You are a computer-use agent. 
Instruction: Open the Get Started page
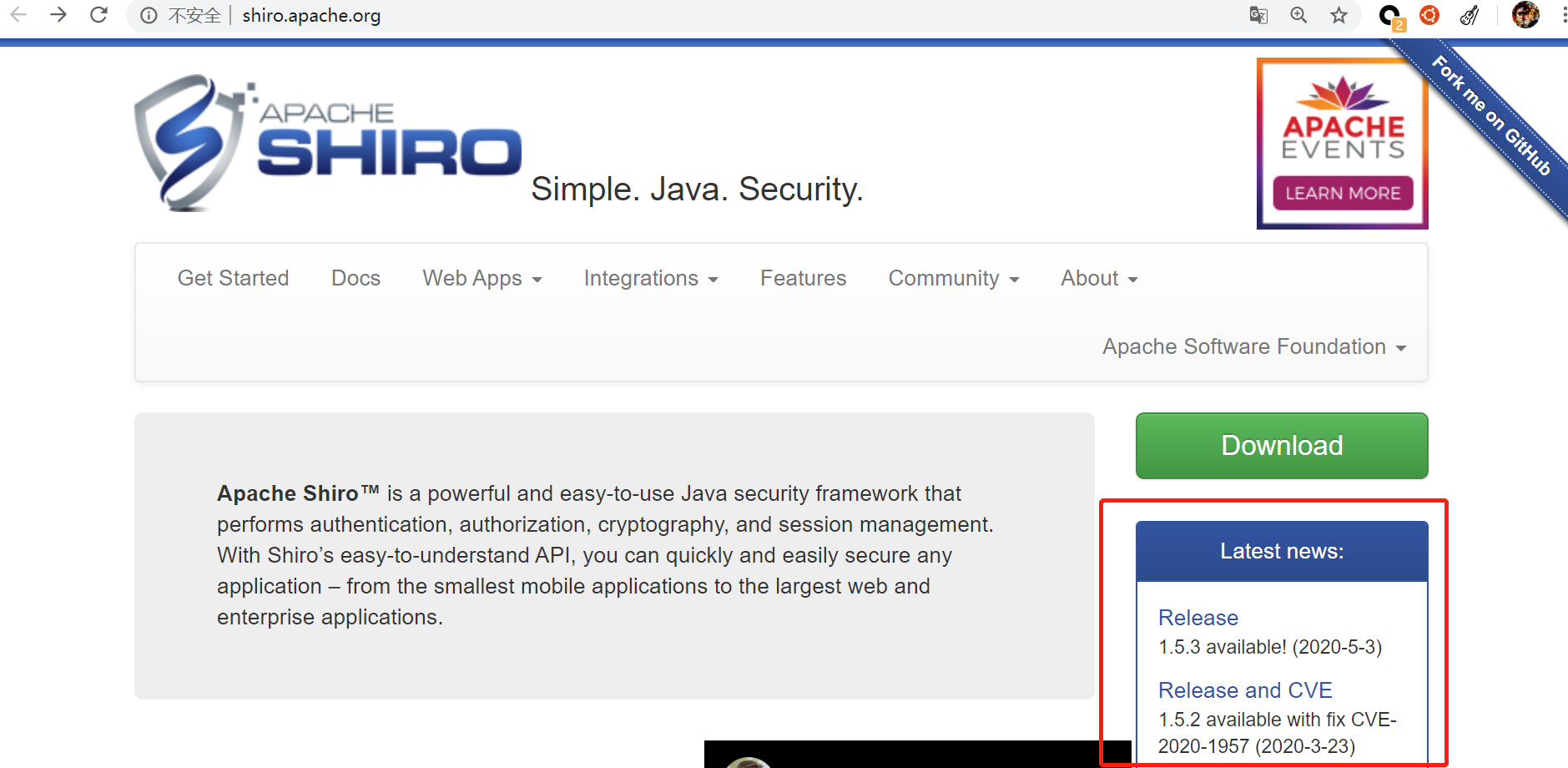pos(233,278)
